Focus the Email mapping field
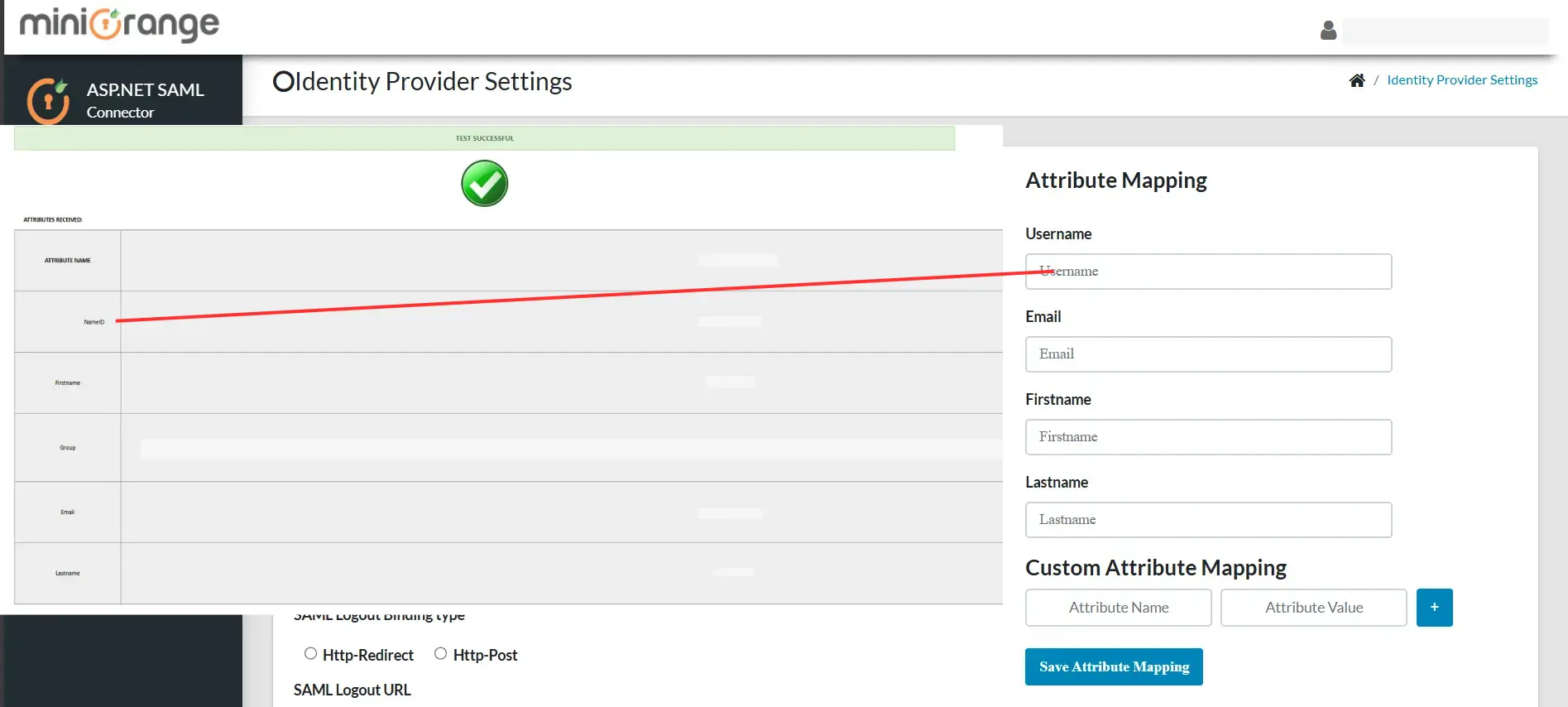This screenshot has width=1568, height=707. (1208, 354)
